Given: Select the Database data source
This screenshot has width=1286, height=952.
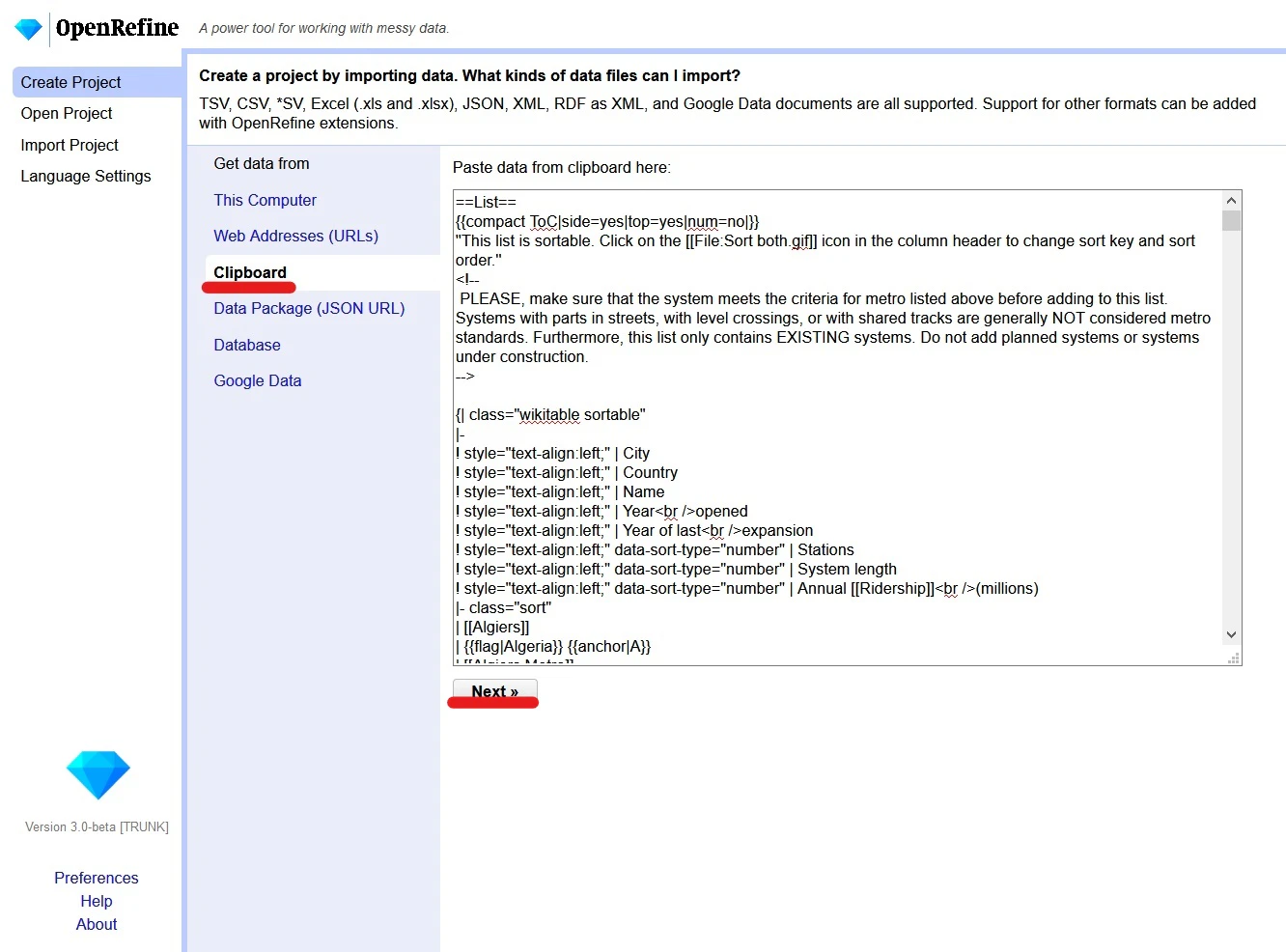Looking at the screenshot, I should [247, 345].
